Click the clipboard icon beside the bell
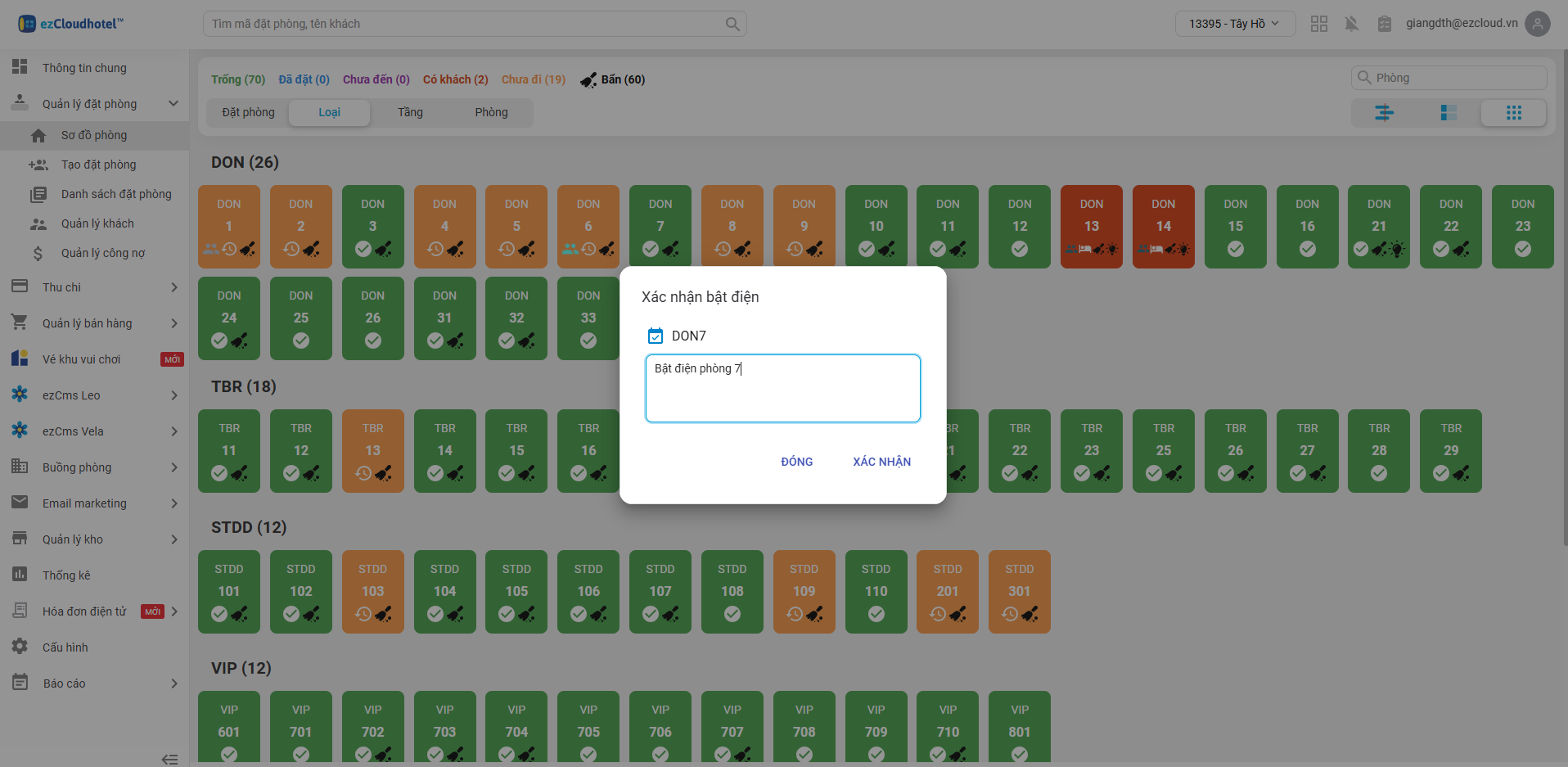Viewport: 1568px width, 767px height. pyautogui.click(x=1384, y=24)
